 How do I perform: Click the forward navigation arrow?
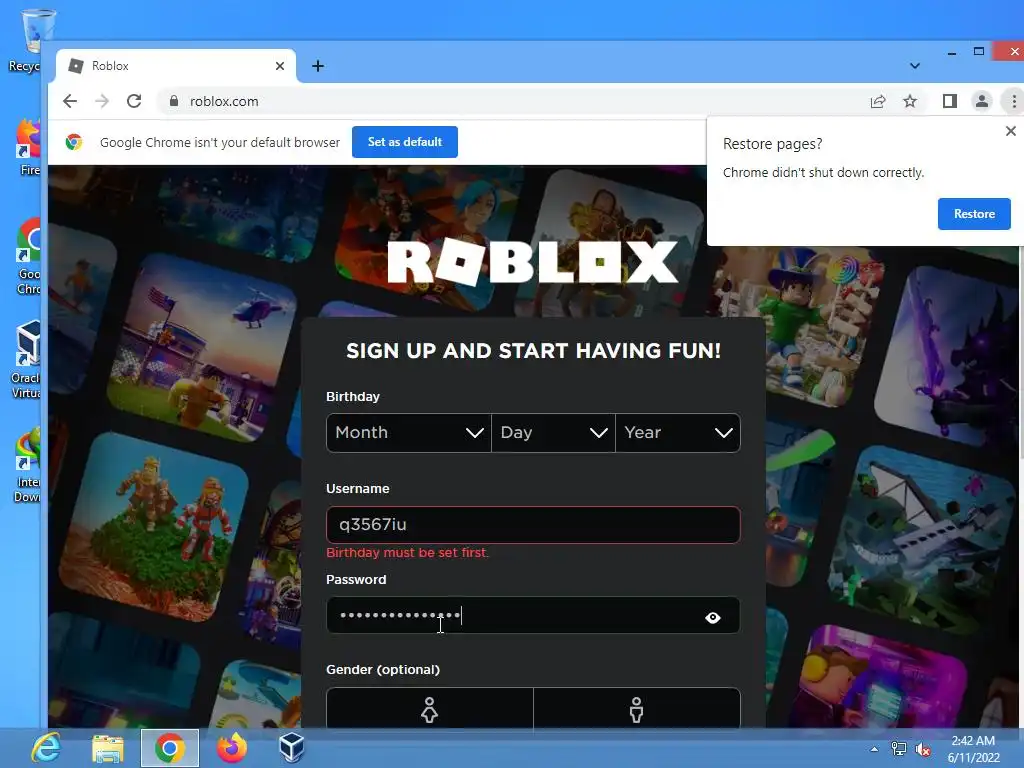(x=102, y=101)
